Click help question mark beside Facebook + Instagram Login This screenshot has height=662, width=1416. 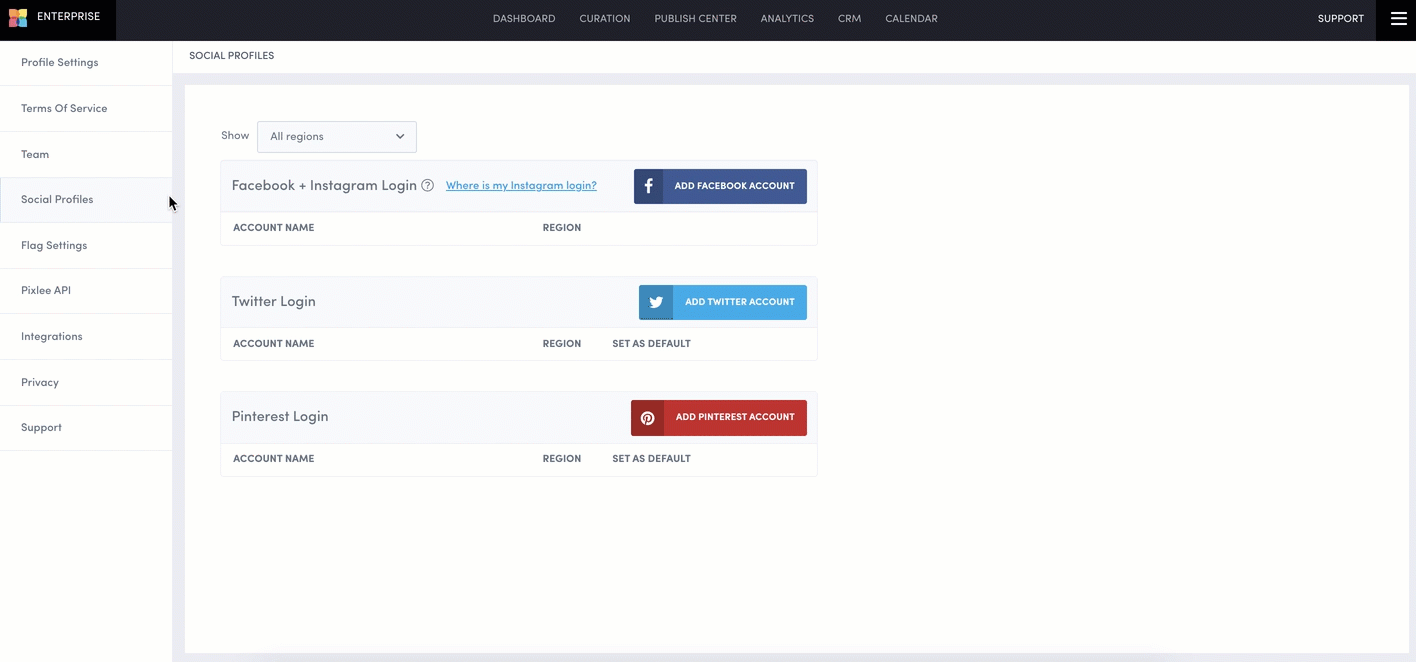coord(427,186)
